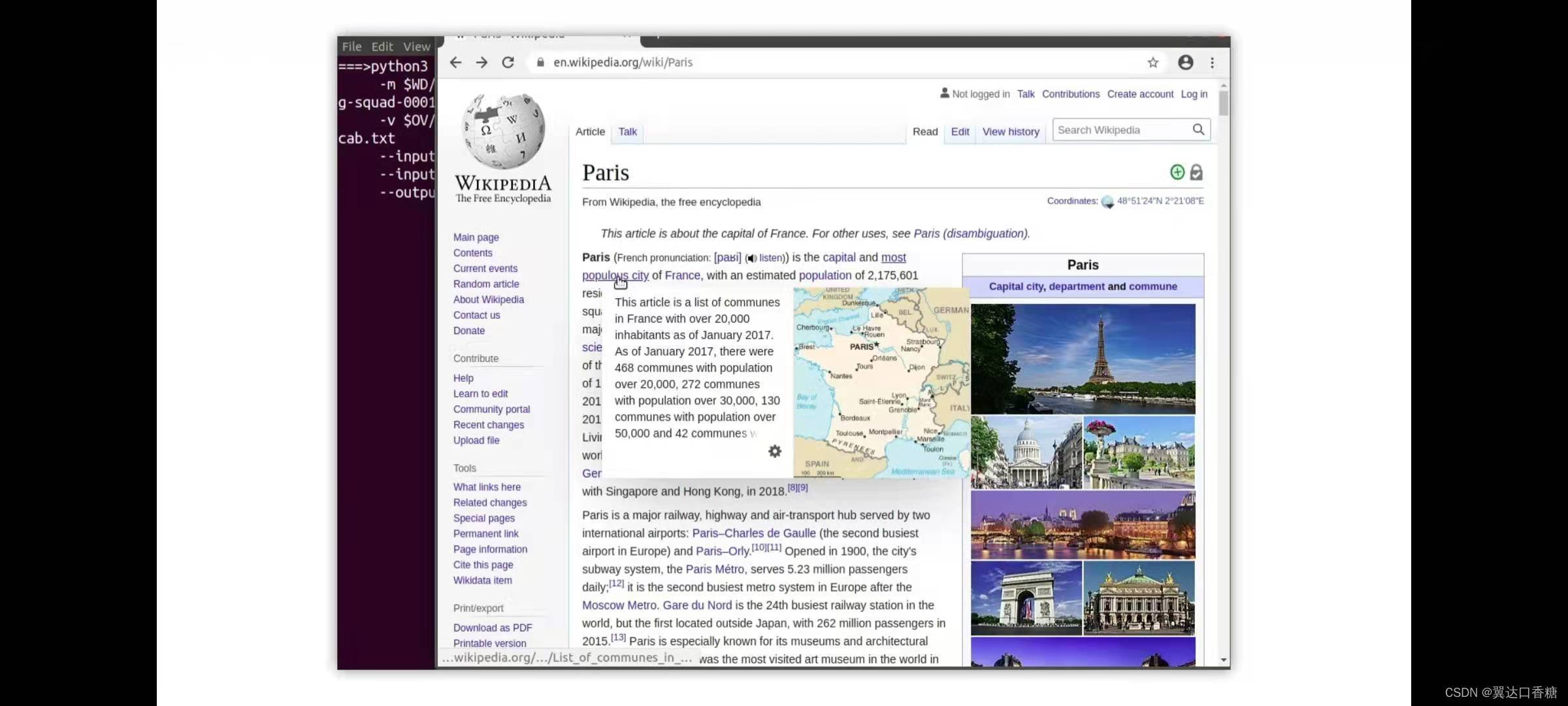1568x706 pixels.
Task: Open Community portal
Action: click(x=491, y=409)
